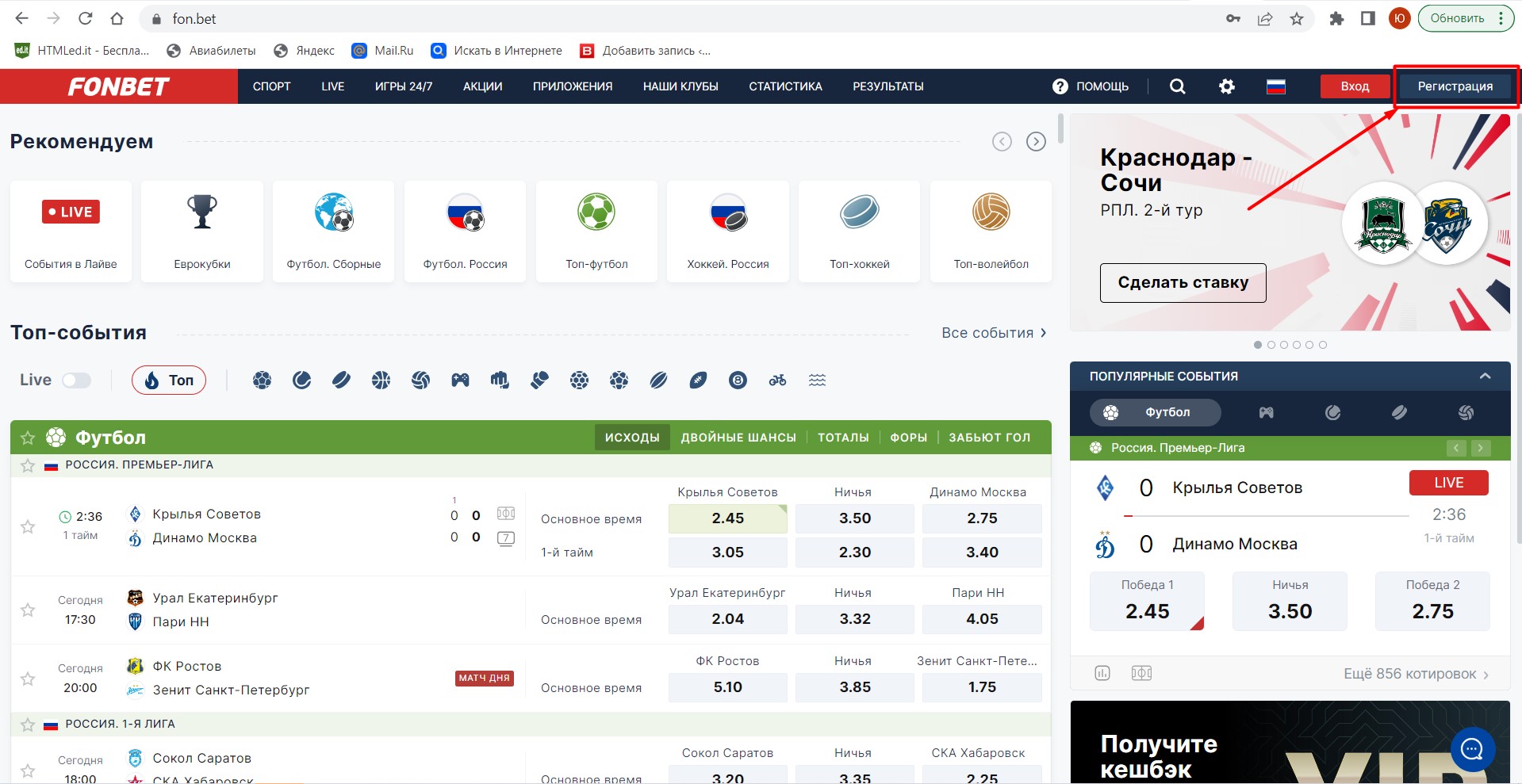The image size is (1522, 784).
Task: Select the basketball icon in sport filters
Action: 381,381
